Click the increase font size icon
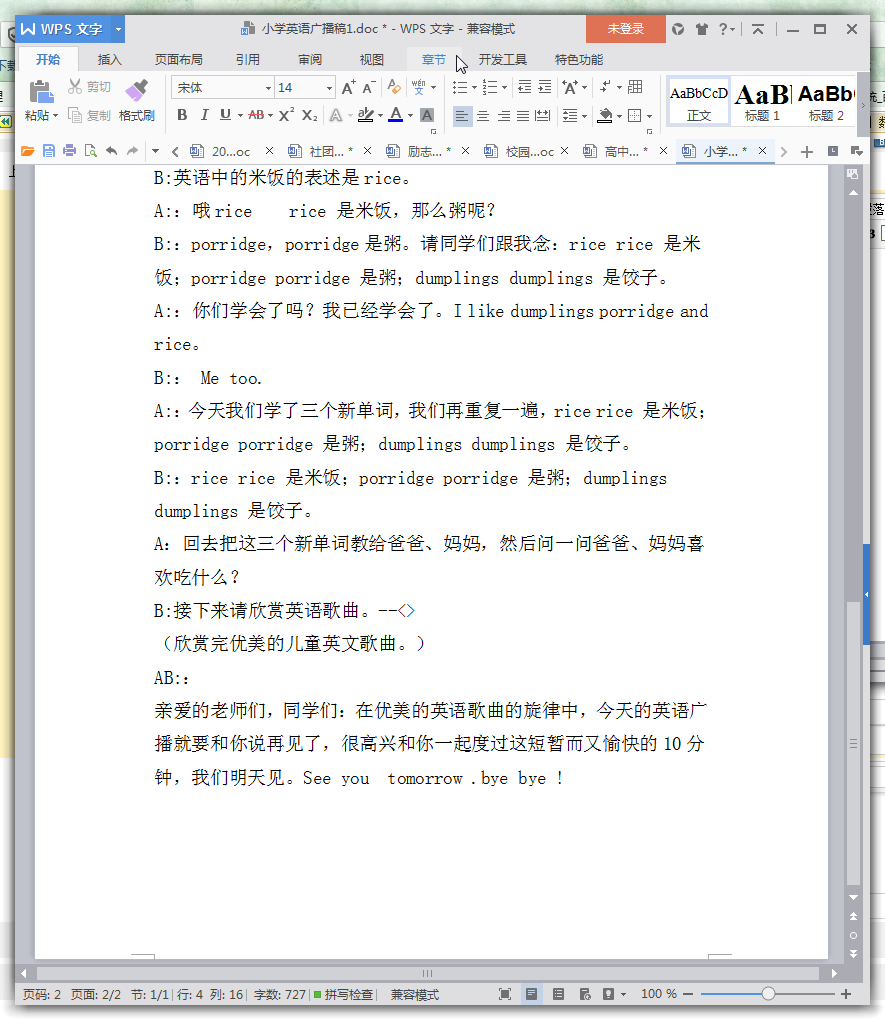This screenshot has height=1020, width=885. pos(348,88)
